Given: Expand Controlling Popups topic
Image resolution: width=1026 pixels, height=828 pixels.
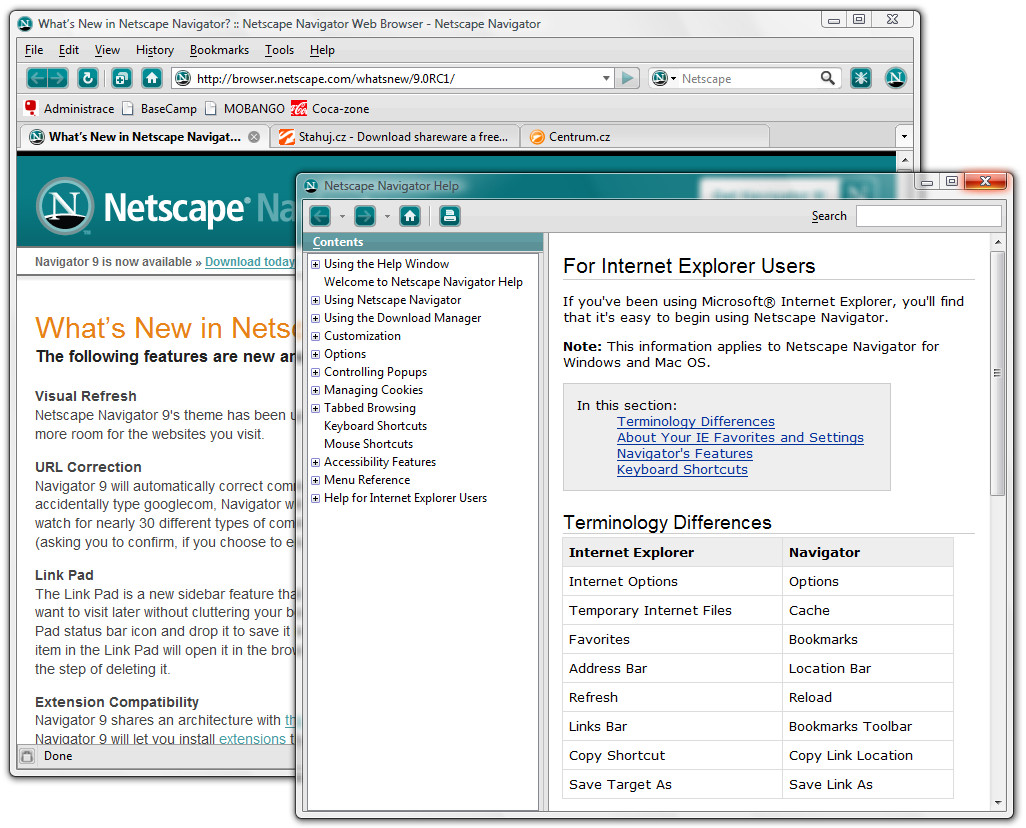Looking at the screenshot, I should (x=315, y=372).
